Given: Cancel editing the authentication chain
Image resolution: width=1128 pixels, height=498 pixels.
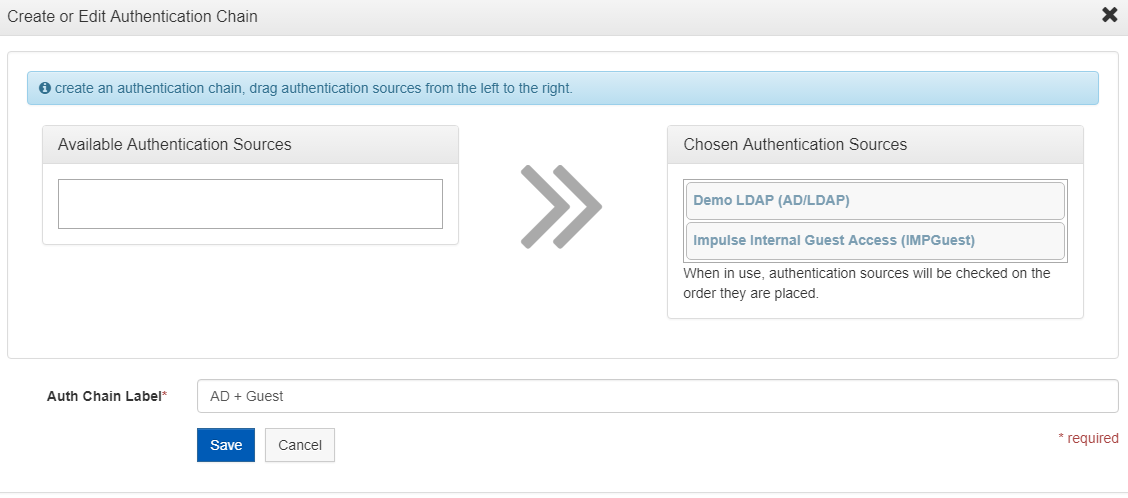Looking at the screenshot, I should [300, 445].
